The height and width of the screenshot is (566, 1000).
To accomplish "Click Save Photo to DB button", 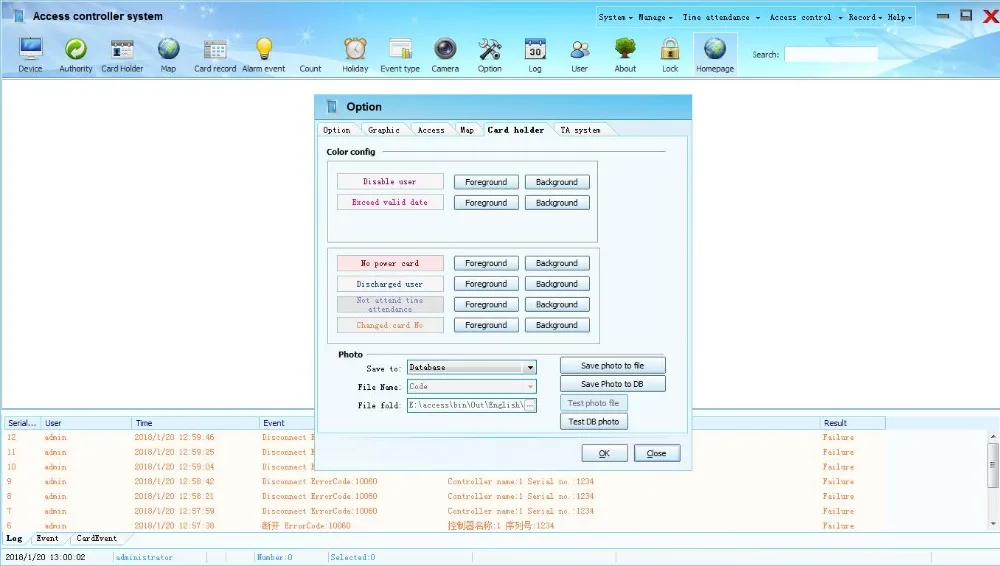I will click(612, 384).
